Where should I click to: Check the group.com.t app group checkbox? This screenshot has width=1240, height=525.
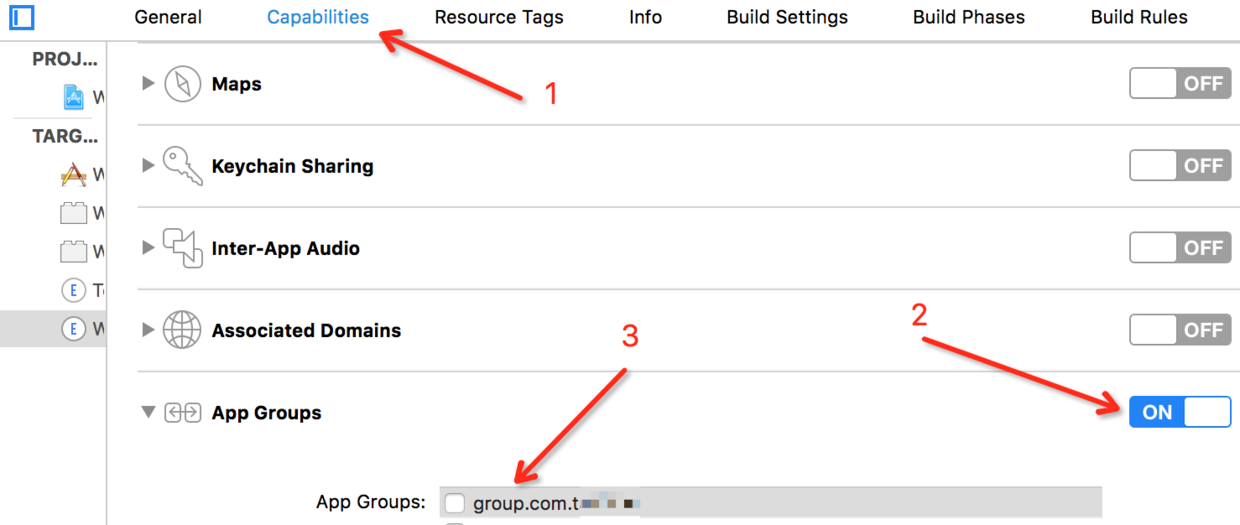tap(455, 502)
